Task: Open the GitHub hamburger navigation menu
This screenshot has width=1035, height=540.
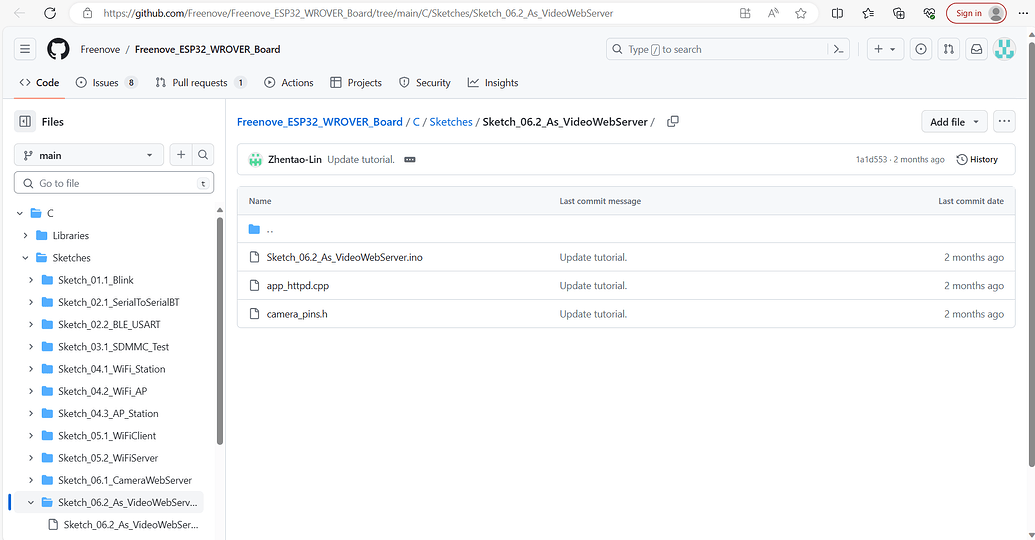Action: click(25, 49)
